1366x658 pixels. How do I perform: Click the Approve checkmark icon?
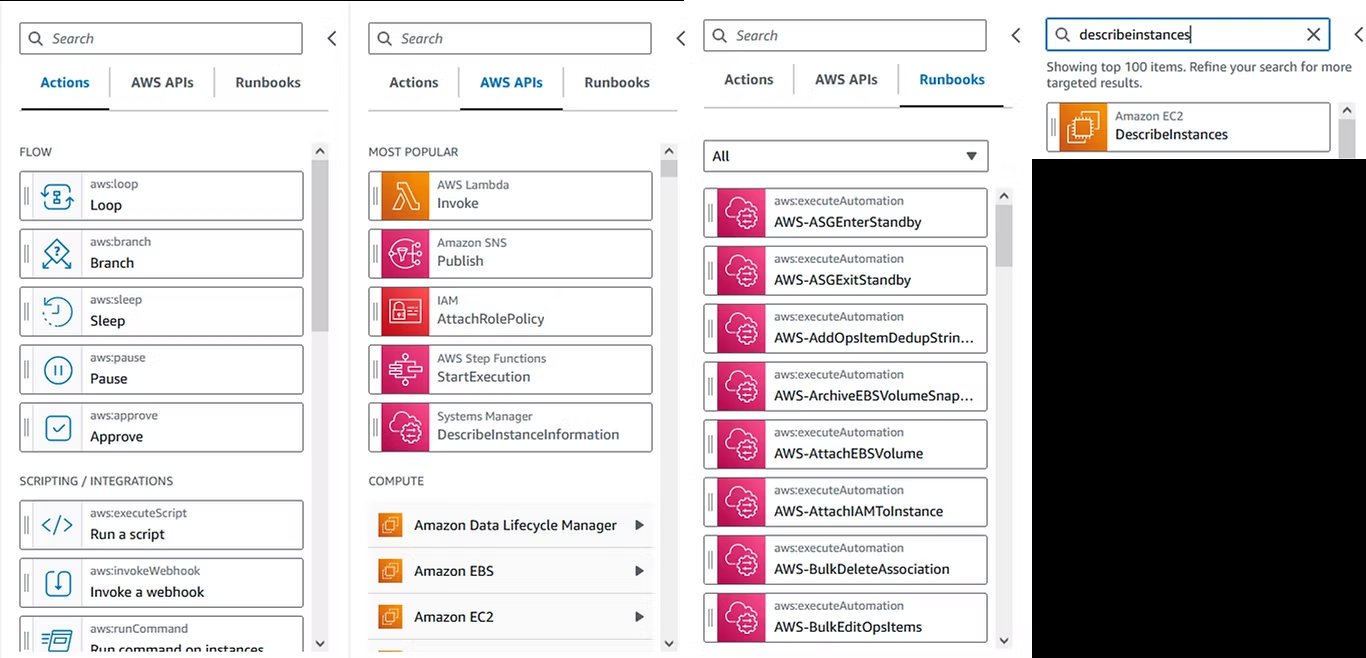tap(57, 428)
